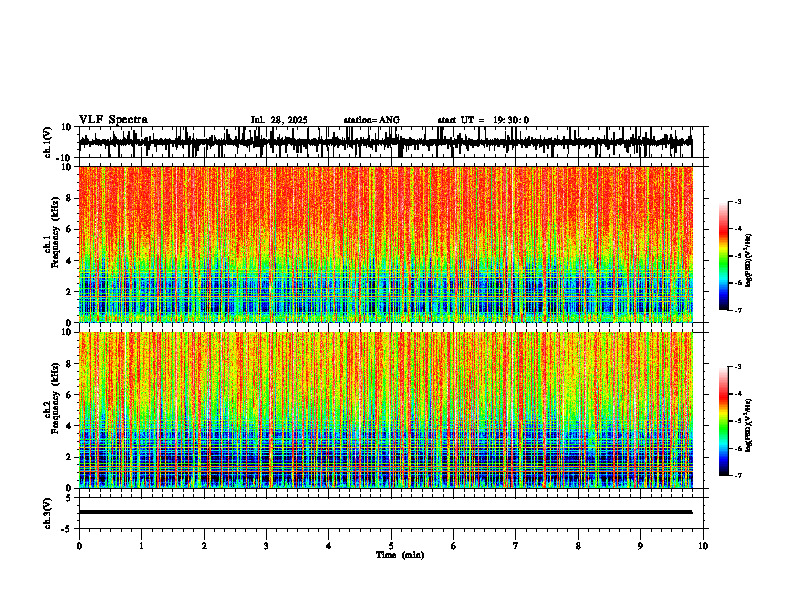
Task: Click the '-7' label on ch.2 color bar
Action: pyautogui.click(x=737, y=475)
